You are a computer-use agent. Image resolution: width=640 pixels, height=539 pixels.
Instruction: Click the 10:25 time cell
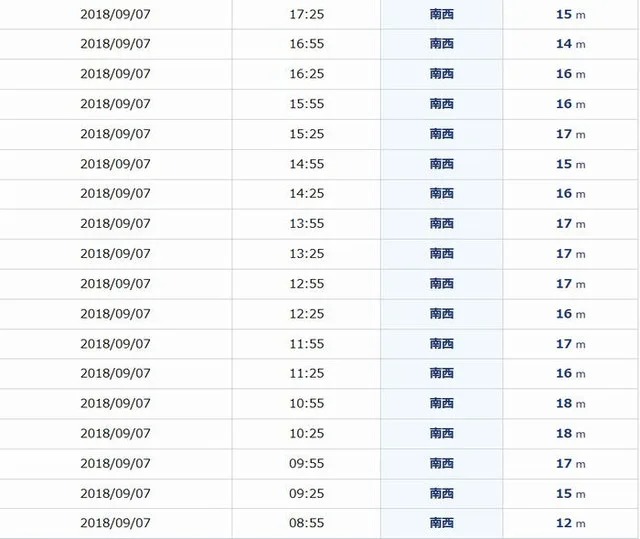click(x=307, y=433)
